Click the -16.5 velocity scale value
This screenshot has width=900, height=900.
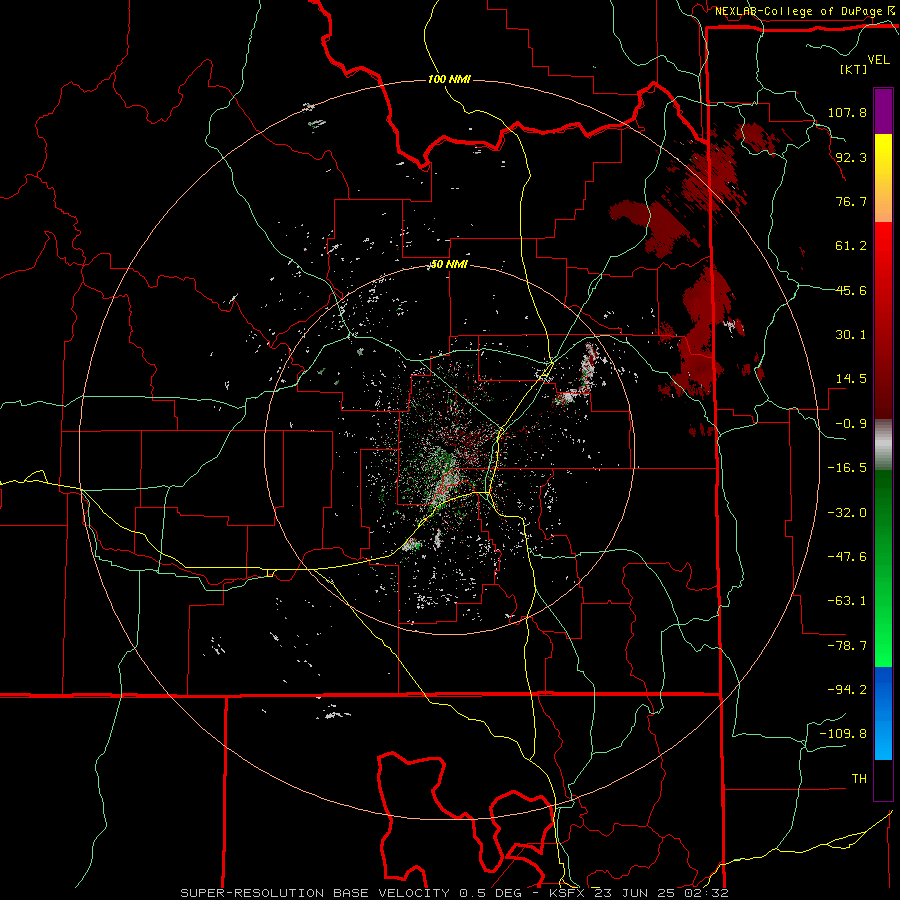point(847,468)
